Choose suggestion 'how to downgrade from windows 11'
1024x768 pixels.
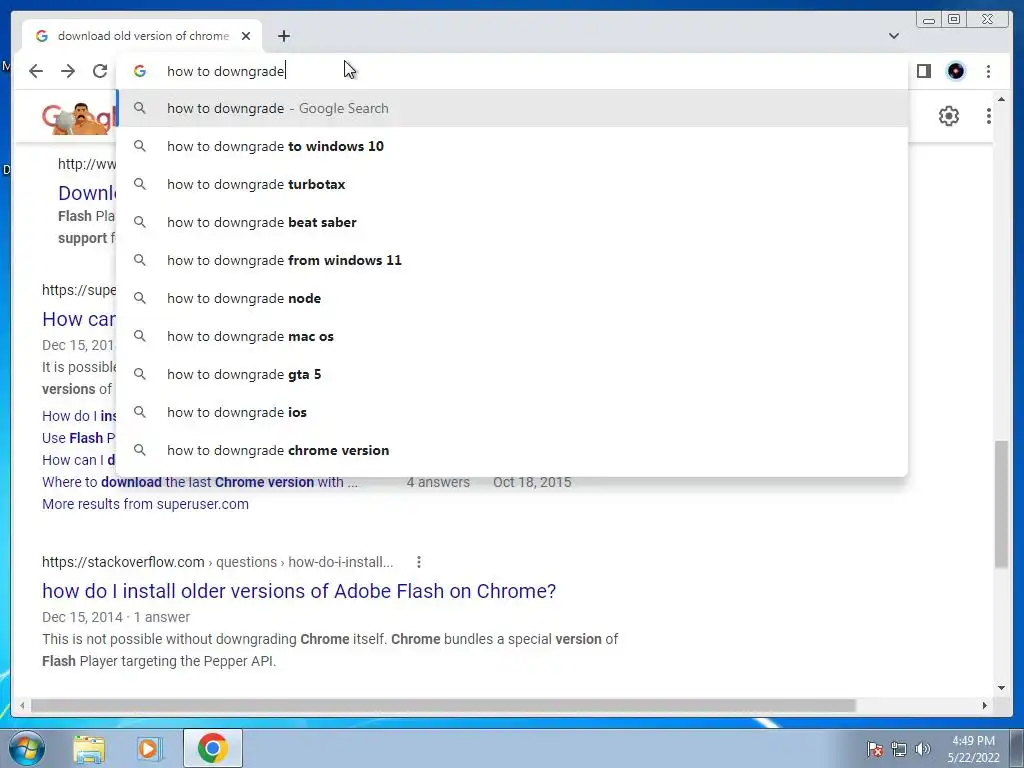(512, 260)
